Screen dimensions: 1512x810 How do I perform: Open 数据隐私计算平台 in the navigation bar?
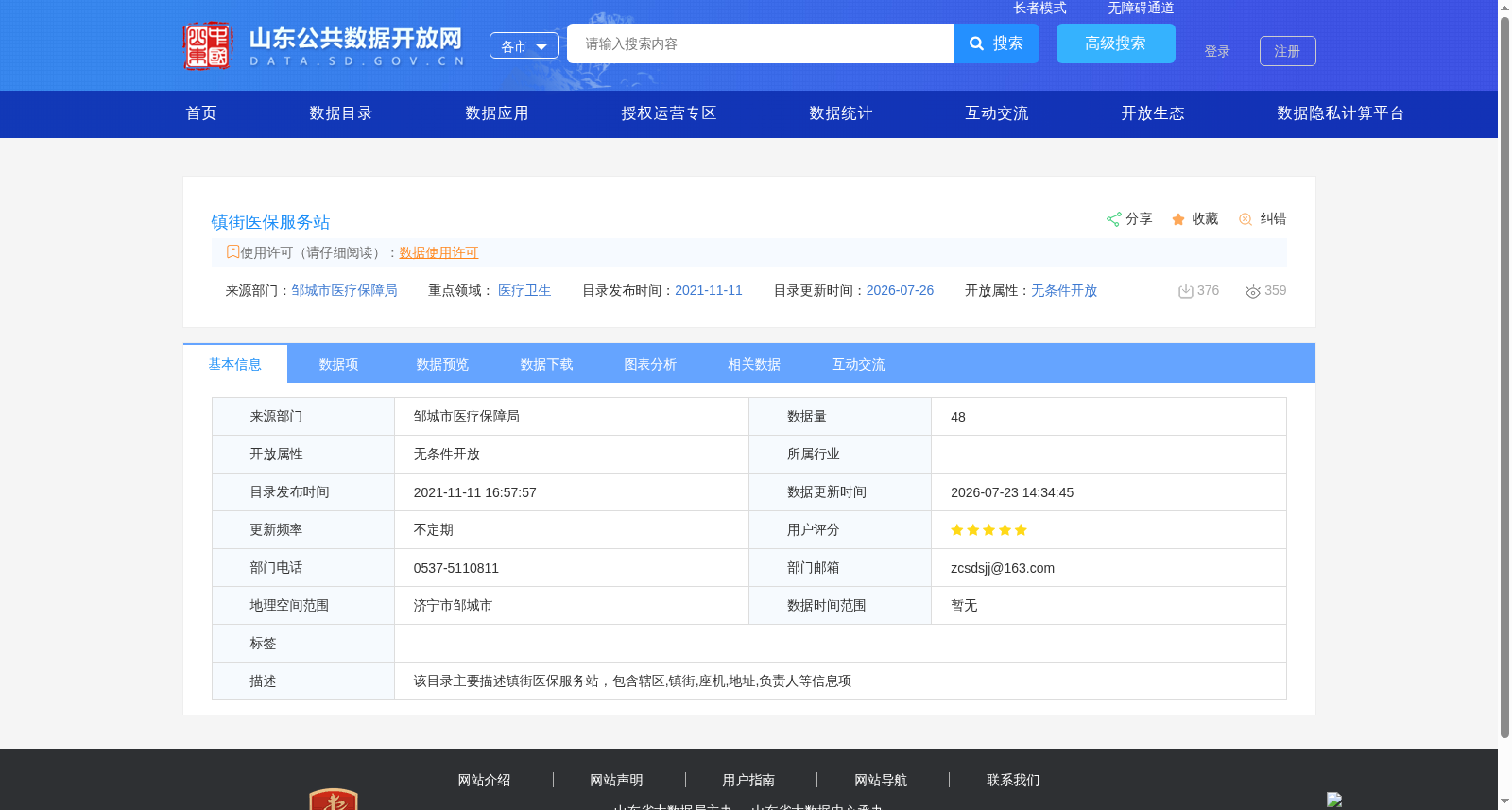pyautogui.click(x=1341, y=113)
